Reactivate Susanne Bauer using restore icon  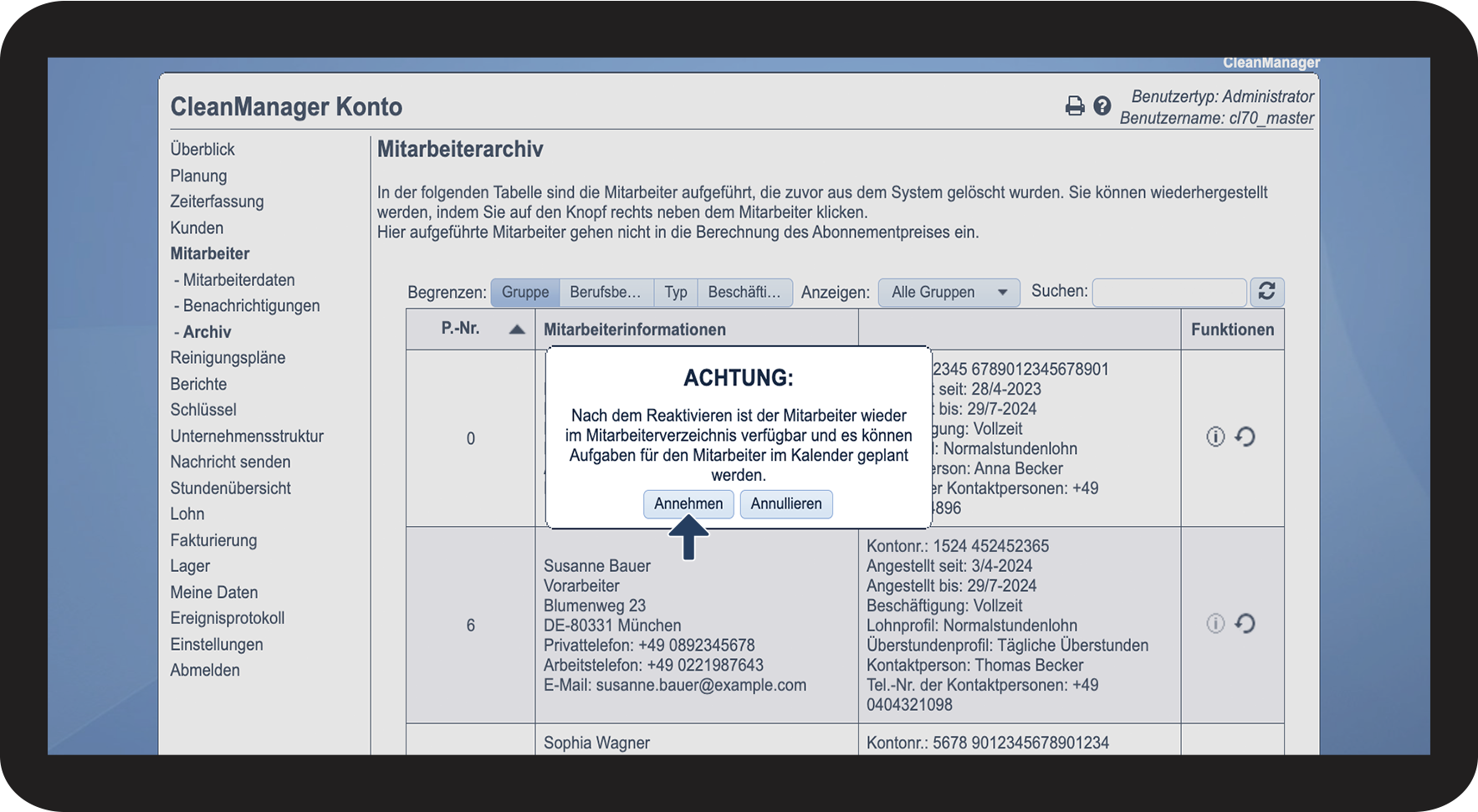pyautogui.click(x=1245, y=624)
